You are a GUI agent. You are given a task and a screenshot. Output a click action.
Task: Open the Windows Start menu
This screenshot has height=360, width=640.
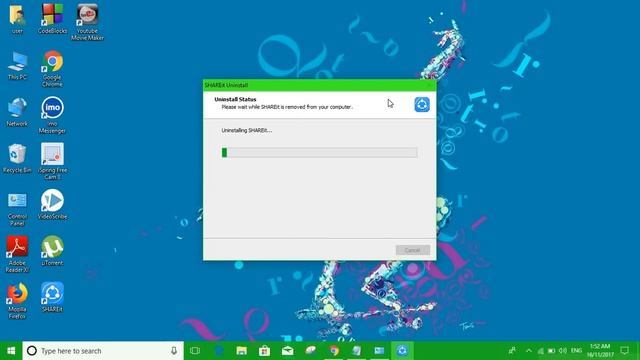click(x=11, y=351)
